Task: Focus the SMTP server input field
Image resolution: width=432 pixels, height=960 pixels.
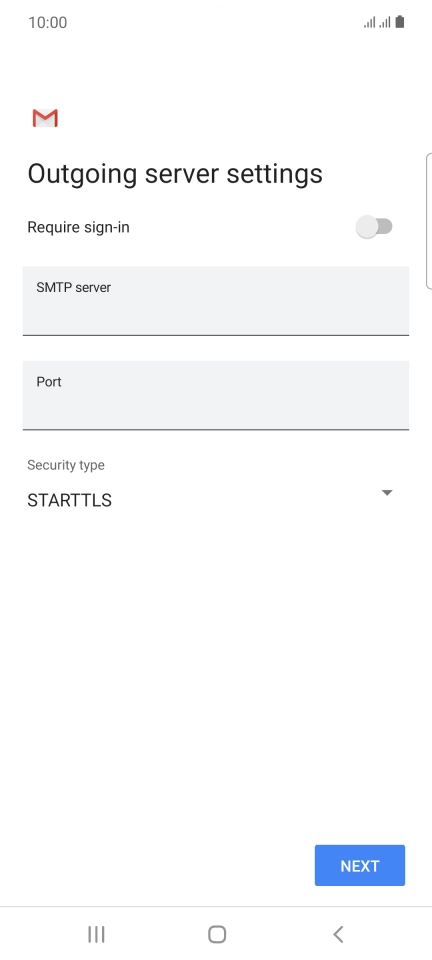Action: [x=215, y=301]
